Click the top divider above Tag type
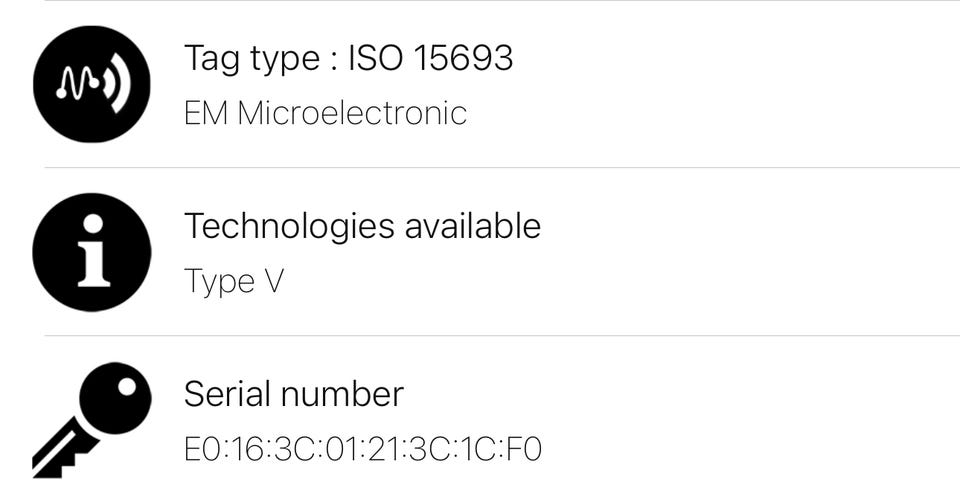 500,1
